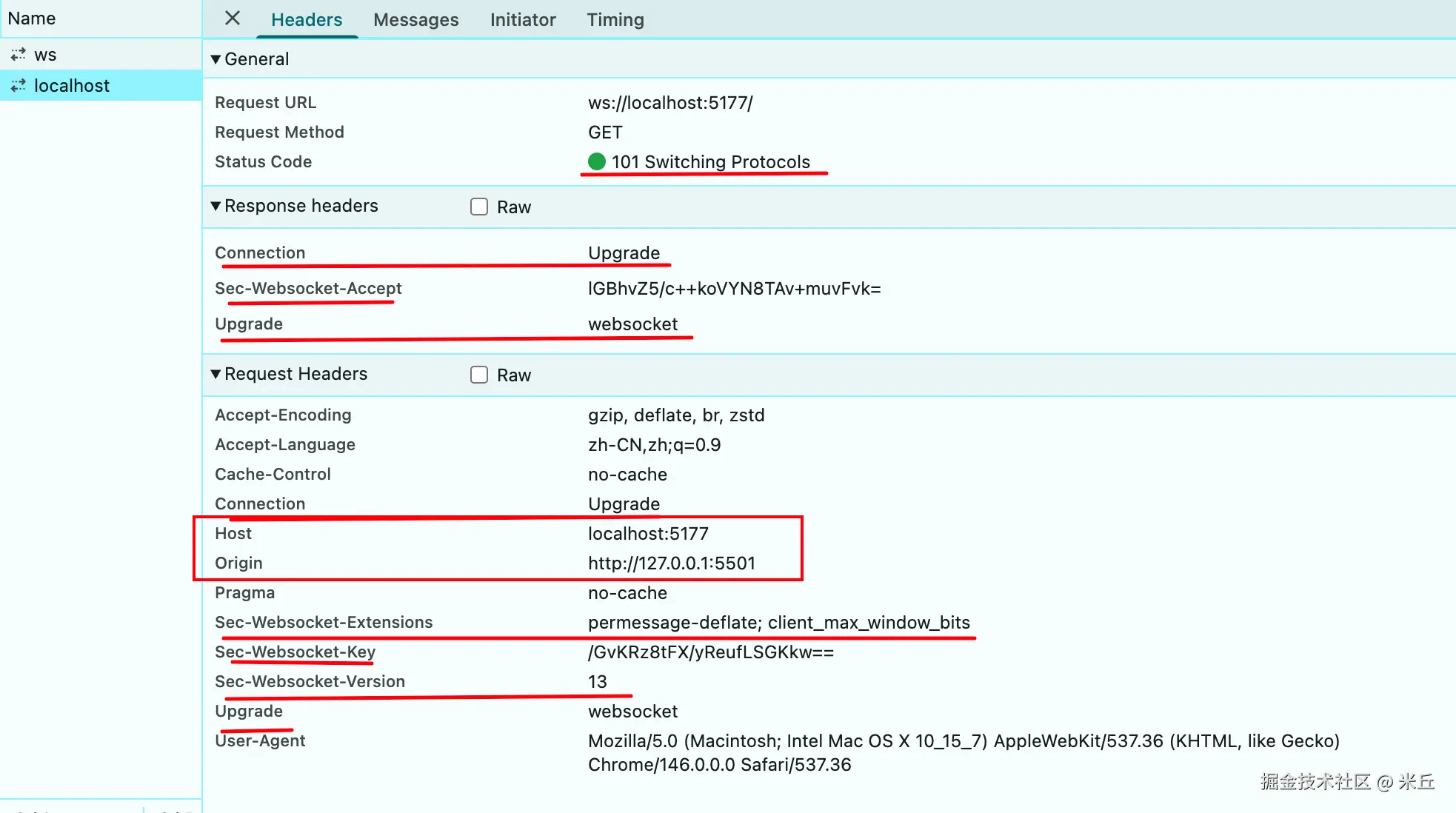1456x813 pixels.
Task: Click the Sec-Websocket-Key header value
Action: pyautogui.click(x=710, y=652)
